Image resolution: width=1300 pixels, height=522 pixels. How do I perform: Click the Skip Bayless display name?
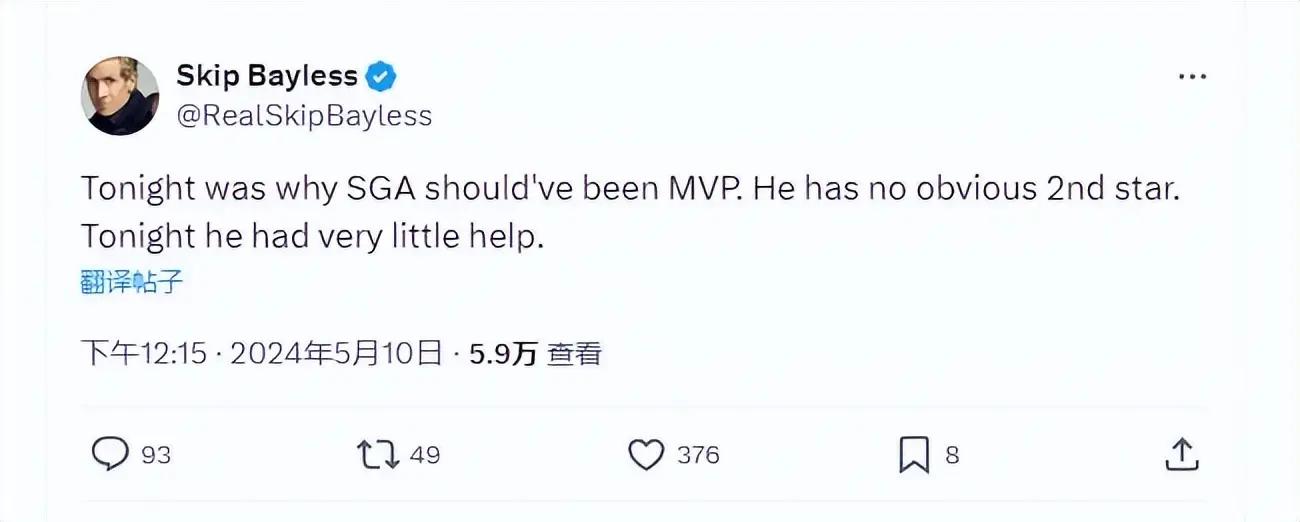click(x=267, y=75)
